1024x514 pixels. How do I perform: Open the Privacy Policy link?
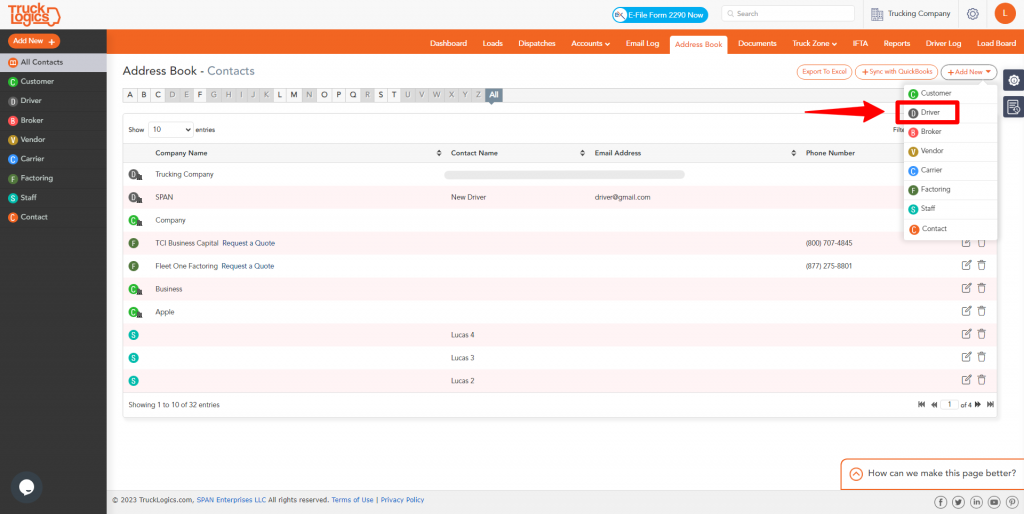coord(402,500)
